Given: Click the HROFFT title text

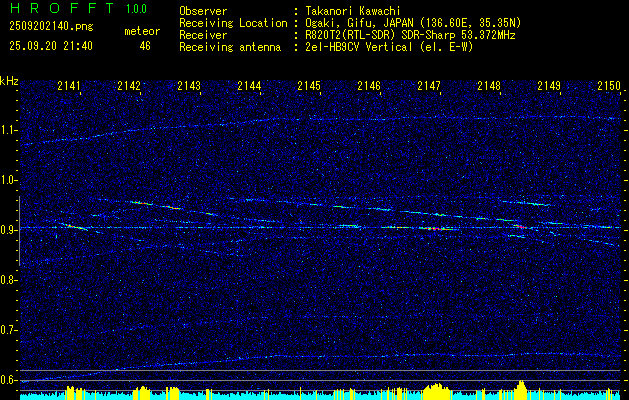Looking at the screenshot, I should pos(55,9).
